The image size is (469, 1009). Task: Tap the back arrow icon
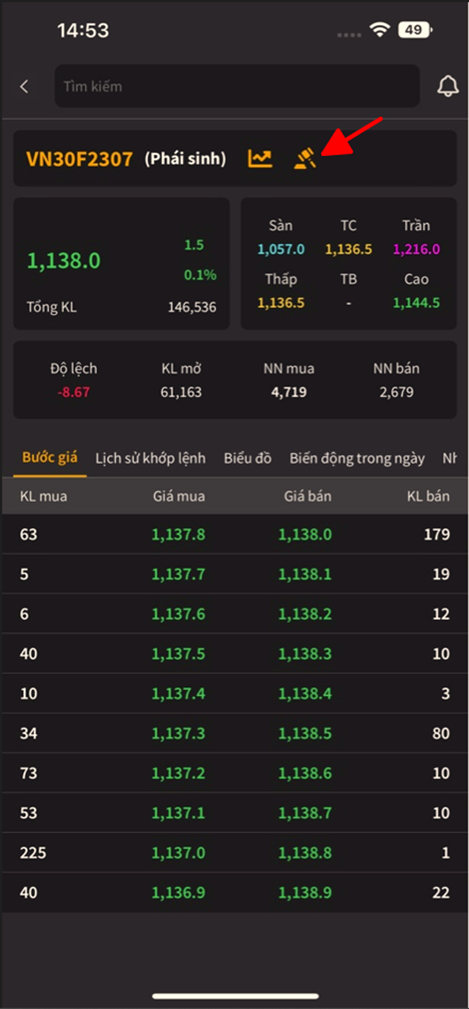(24, 86)
